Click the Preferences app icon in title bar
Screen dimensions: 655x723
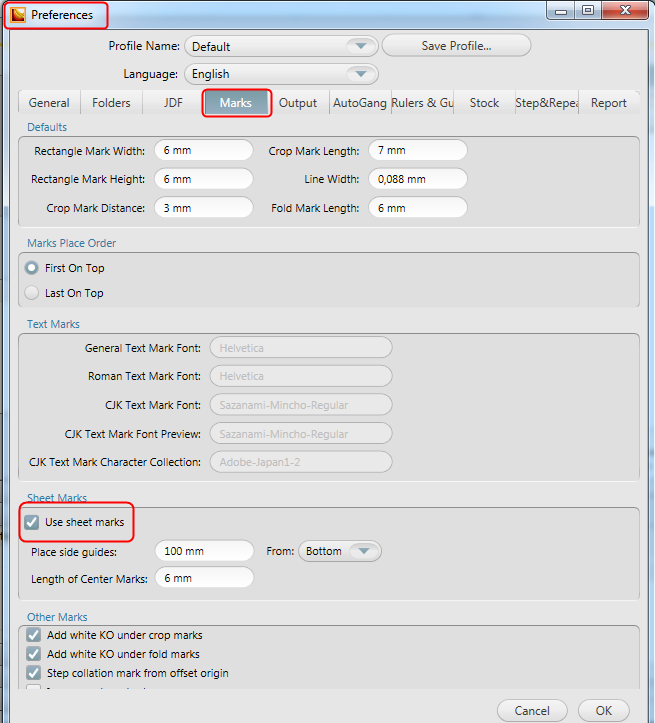tap(18, 15)
